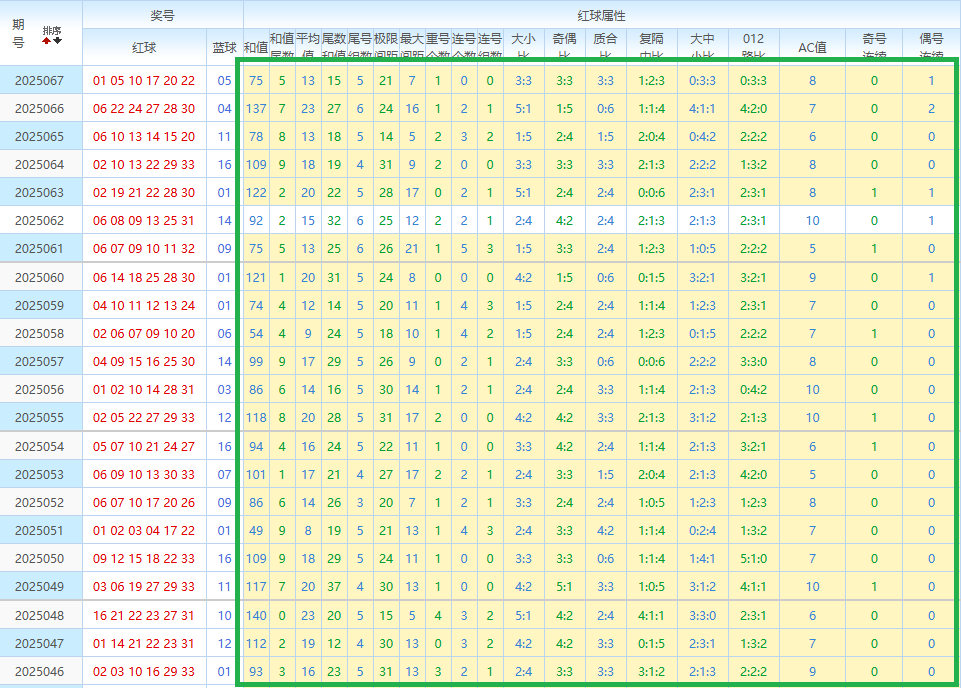Select sum value 122 in row 2025063
The image size is (961, 688).
[256, 192]
